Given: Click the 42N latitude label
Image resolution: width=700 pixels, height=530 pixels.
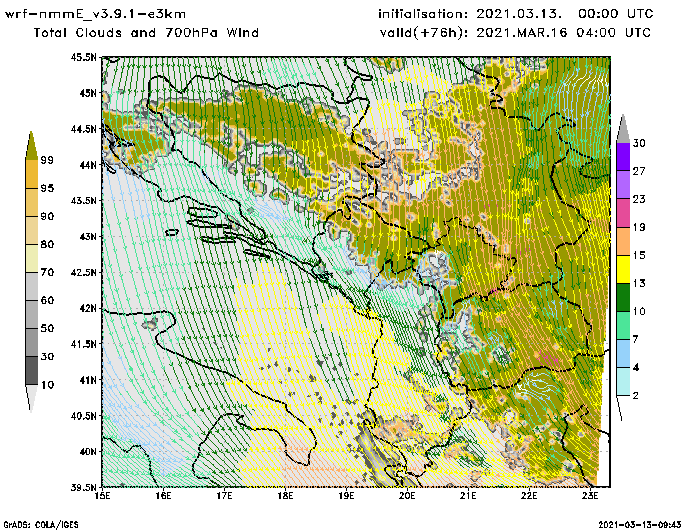Looking at the screenshot, I should point(88,308).
